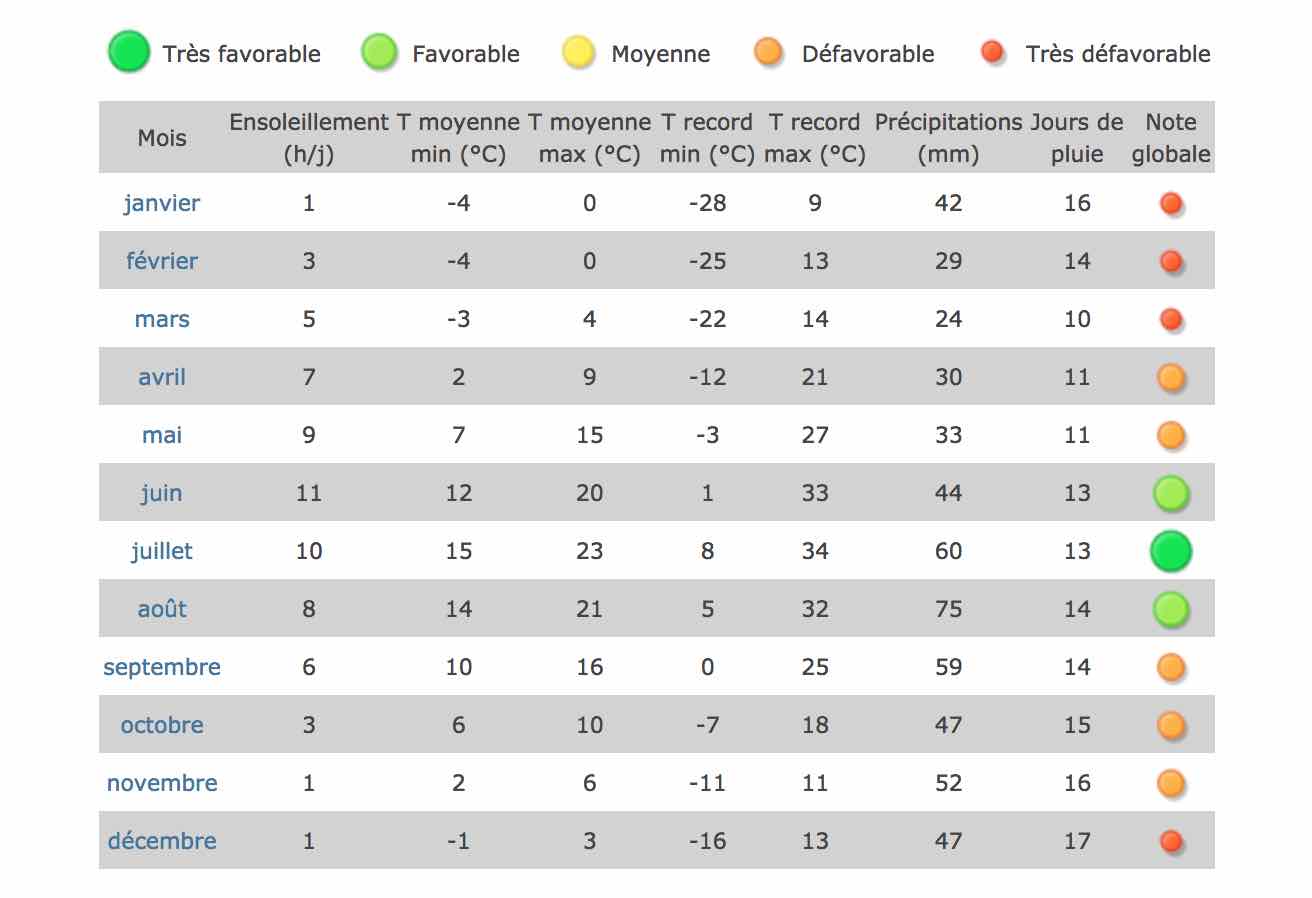Image resolution: width=1312 pixels, height=898 pixels.
Task: Click the light-green rating dot for juin
Action: click(1171, 494)
